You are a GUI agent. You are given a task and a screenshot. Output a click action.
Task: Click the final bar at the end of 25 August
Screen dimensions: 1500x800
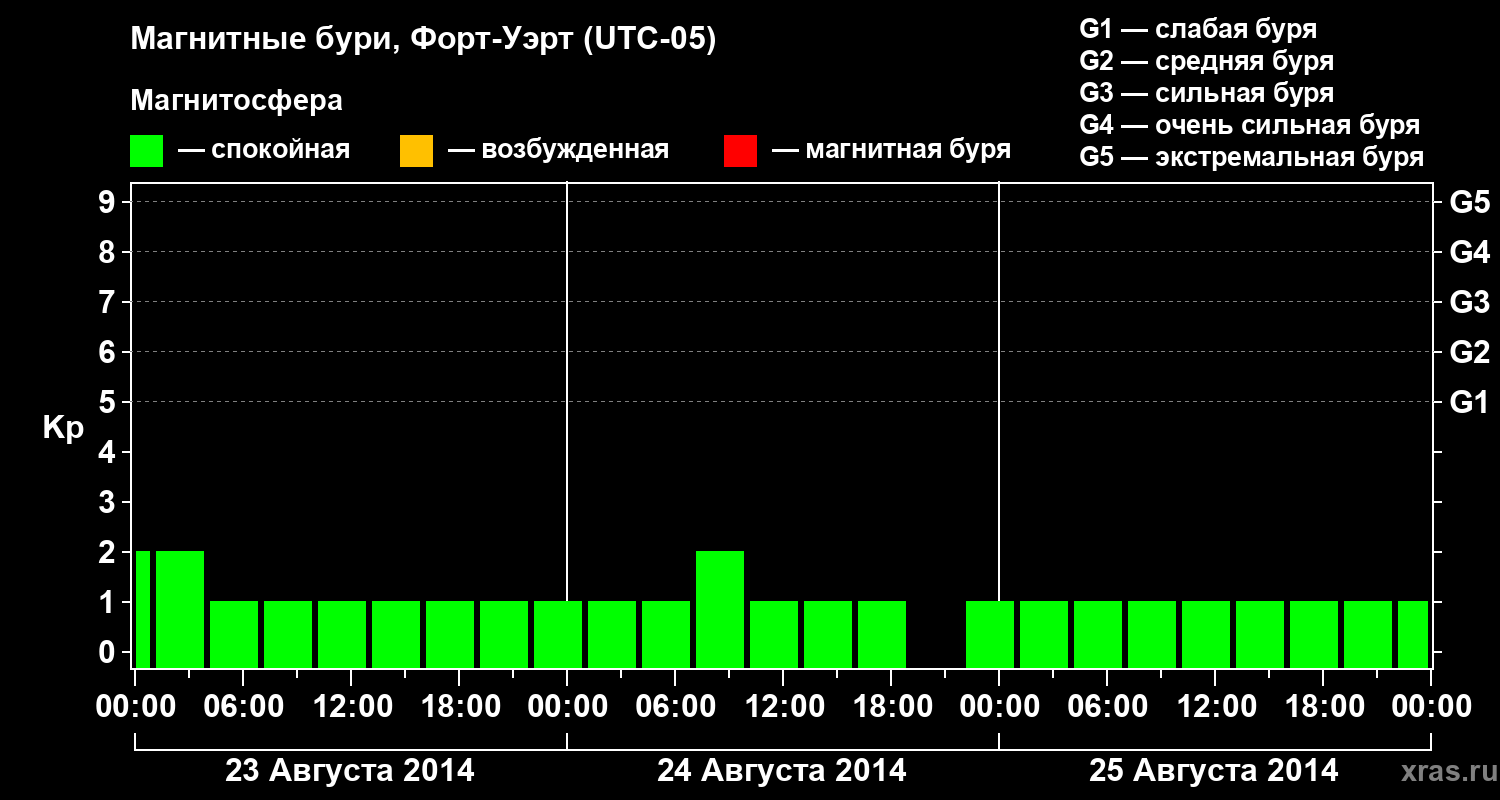1413,634
